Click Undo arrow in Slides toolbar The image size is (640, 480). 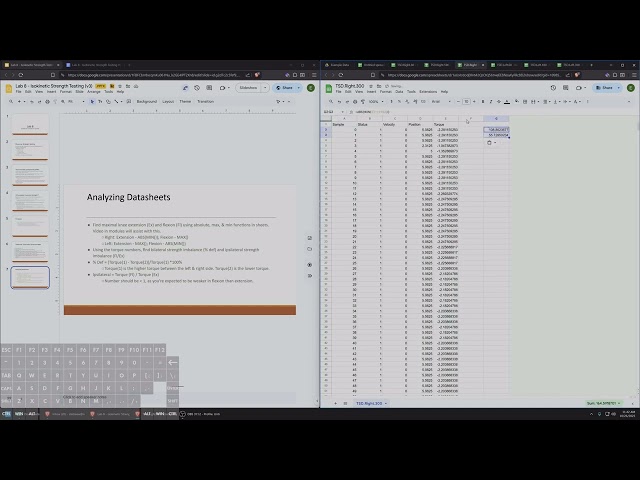click(x=31, y=101)
